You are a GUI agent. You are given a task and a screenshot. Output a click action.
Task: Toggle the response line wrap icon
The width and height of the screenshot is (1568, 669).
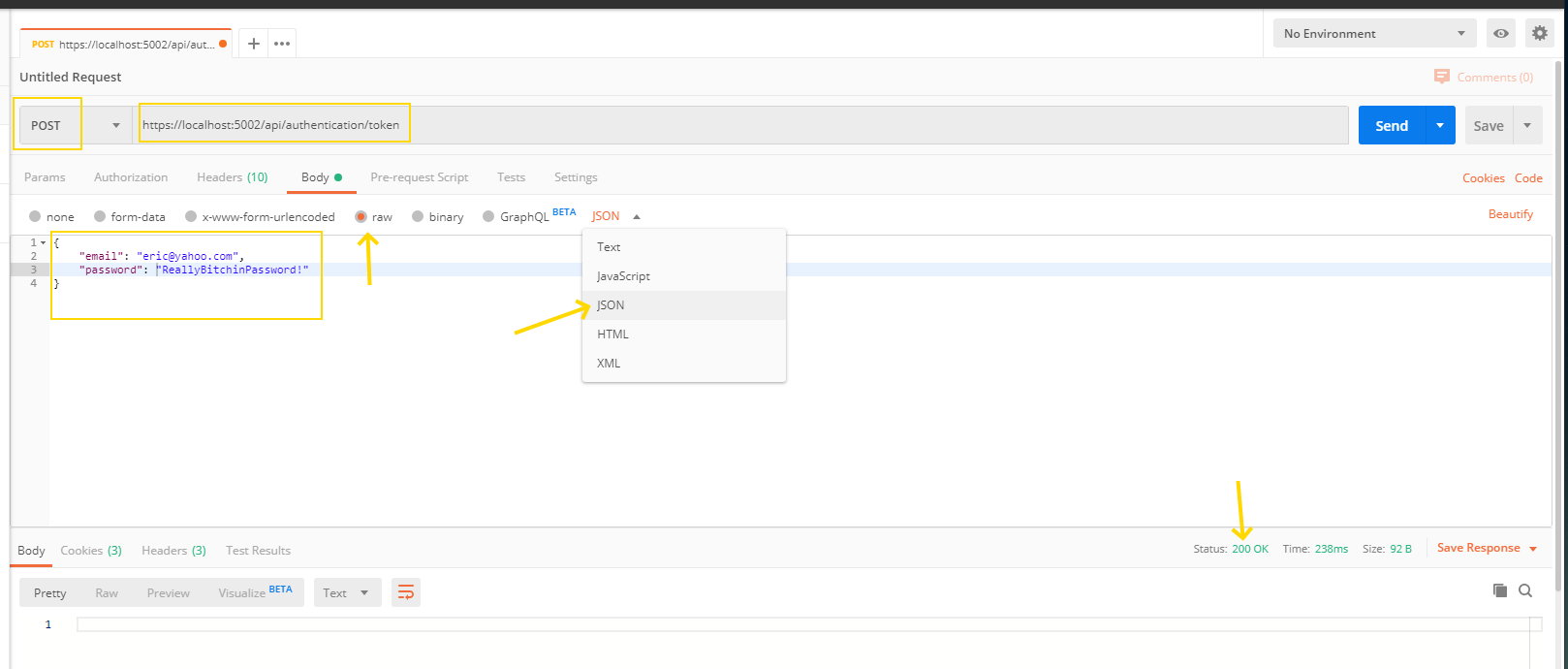pyautogui.click(x=406, y=592)
